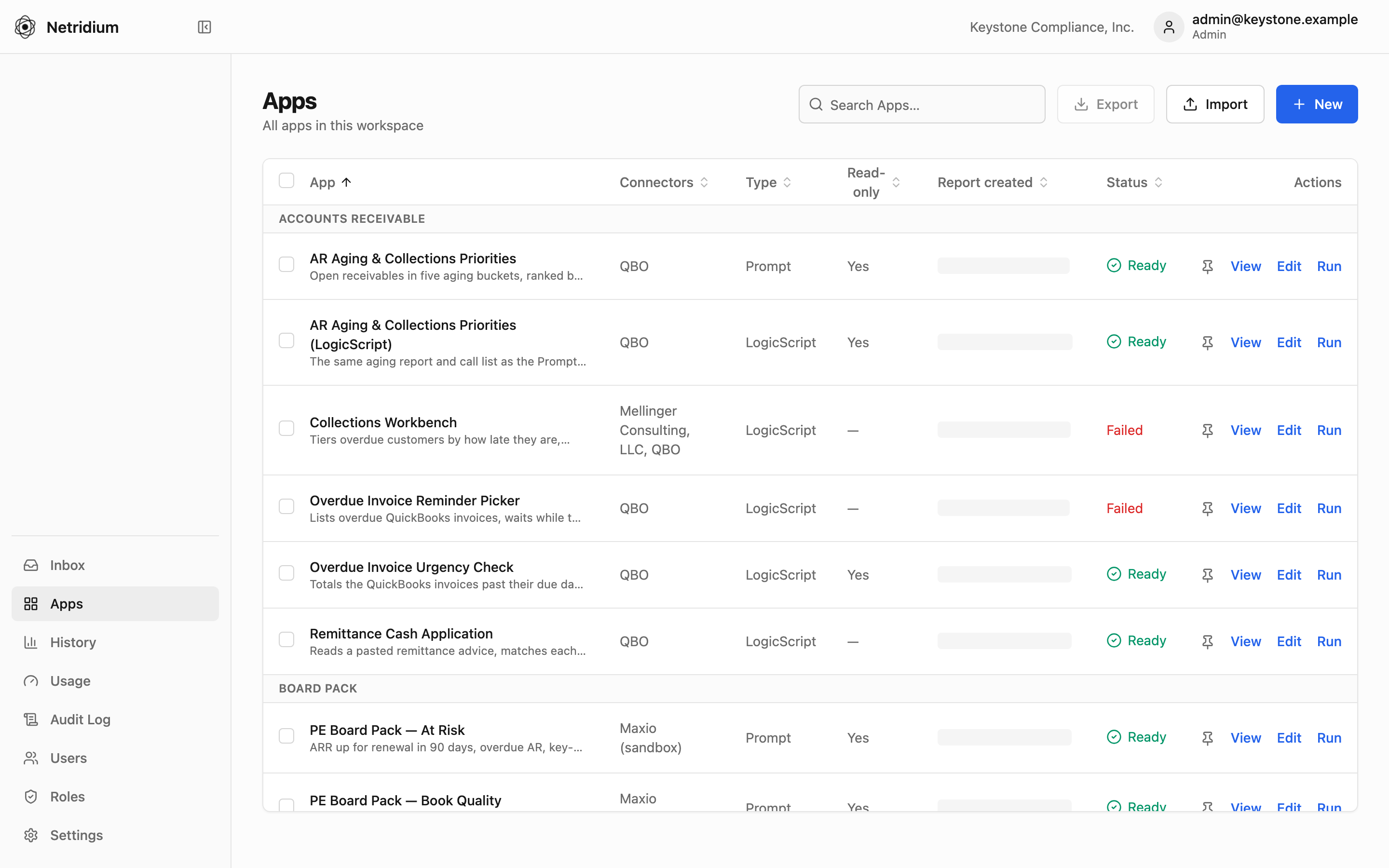
Task: Sort by the Report created column
Action: pos(993,183)
